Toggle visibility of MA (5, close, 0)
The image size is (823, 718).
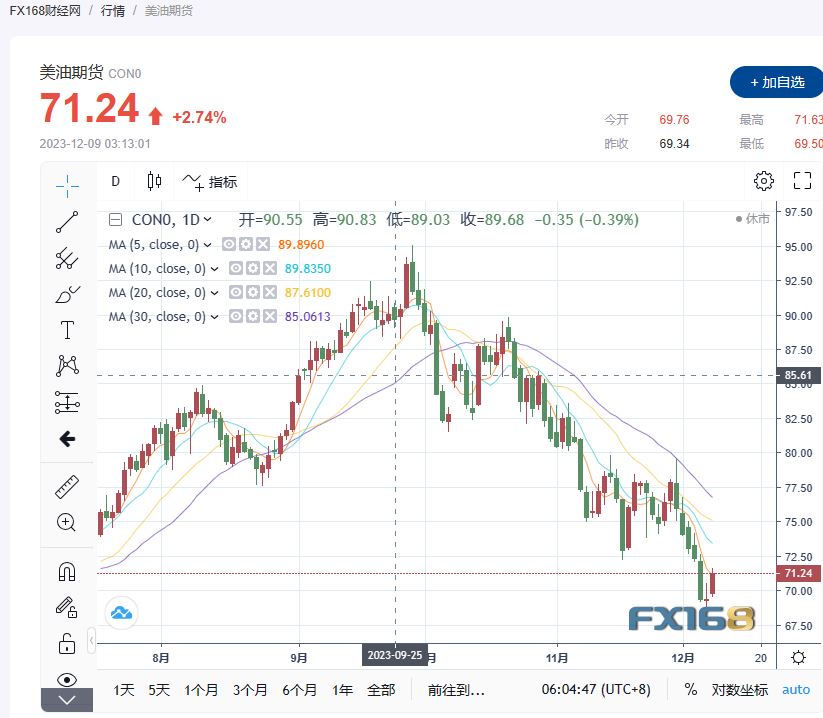click(229, 244)
